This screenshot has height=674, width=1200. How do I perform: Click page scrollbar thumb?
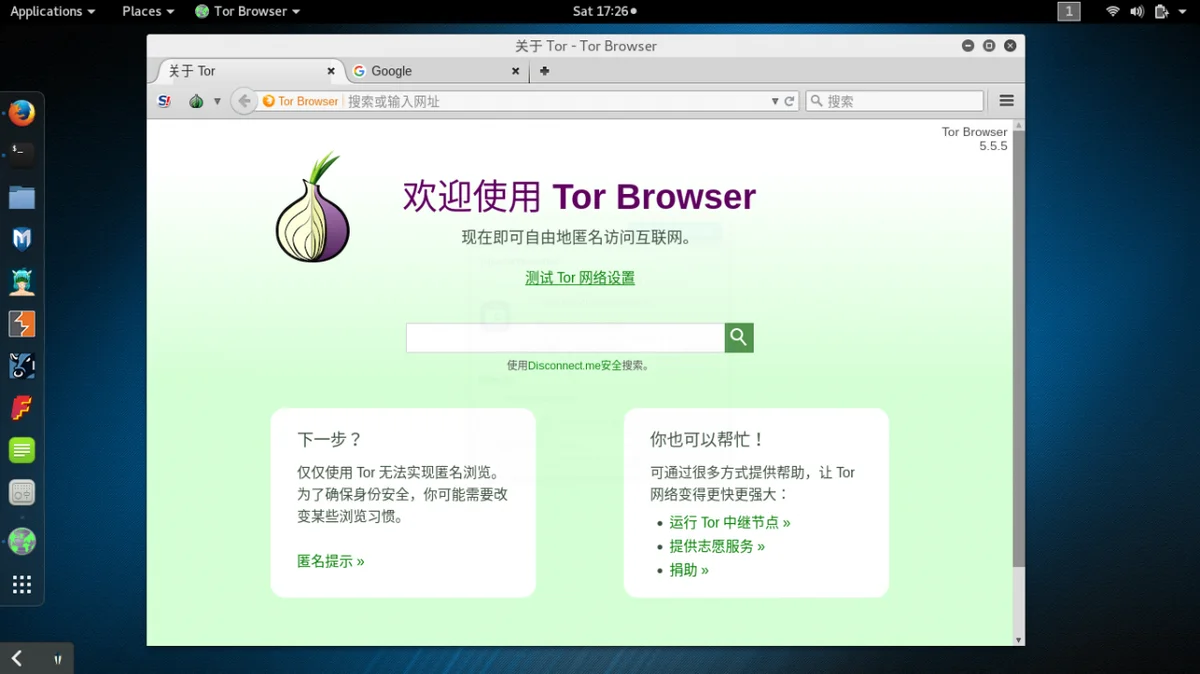[1018, 350]
